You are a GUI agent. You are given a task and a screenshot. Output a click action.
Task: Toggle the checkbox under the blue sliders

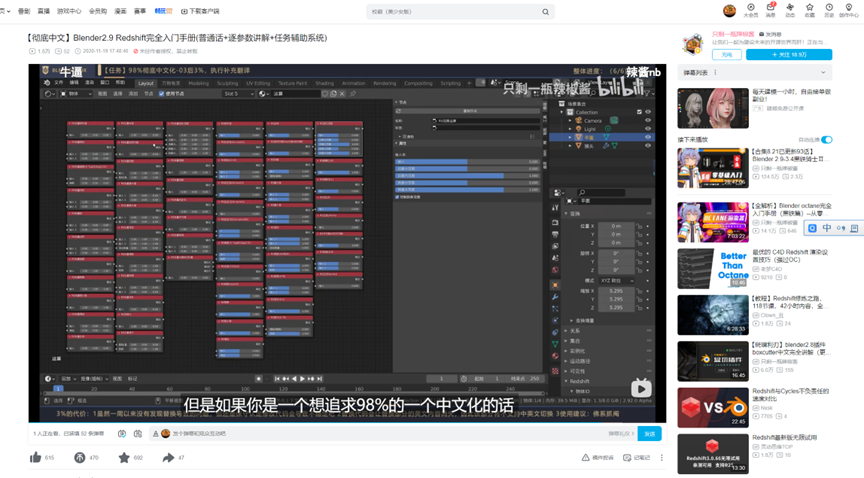pyautogui.click(x=397, y=197)
